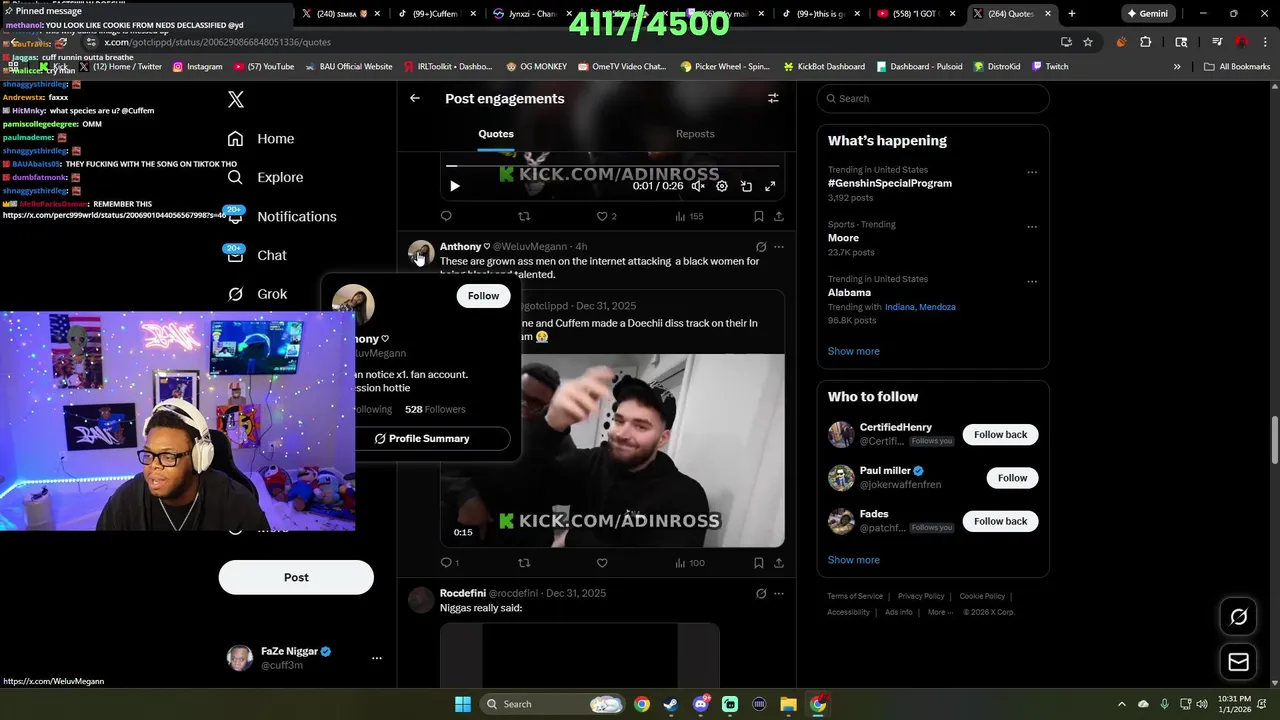
Task: Open more options for the Alabama trend
Action: (x=1032, y=282)
